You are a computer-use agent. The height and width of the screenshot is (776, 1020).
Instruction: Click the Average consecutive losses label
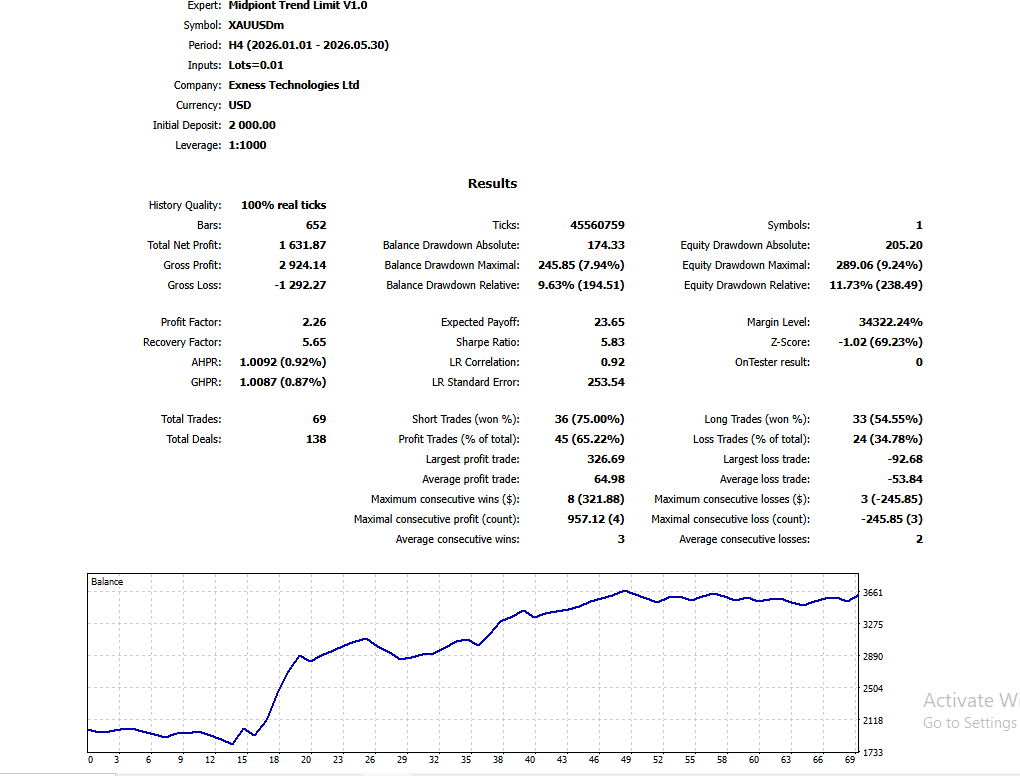click(x=744, y=539)
